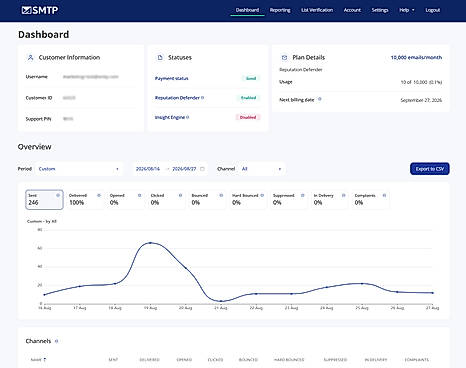Click the Enabled status badge

coord(249,98)
